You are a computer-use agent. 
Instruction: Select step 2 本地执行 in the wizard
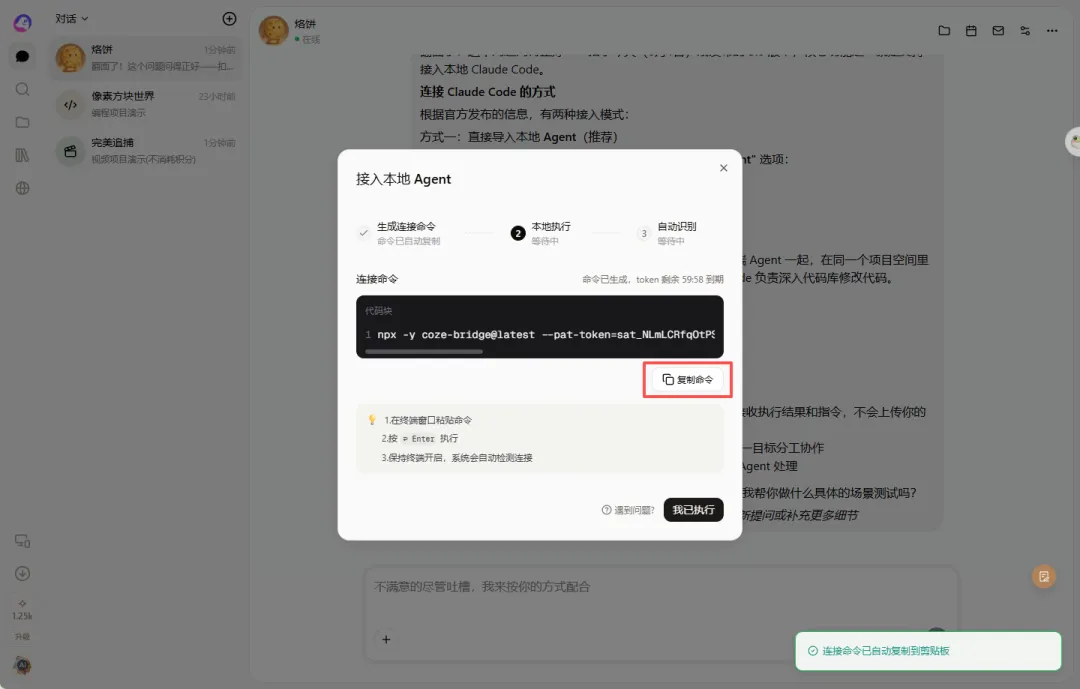(541, 233)
